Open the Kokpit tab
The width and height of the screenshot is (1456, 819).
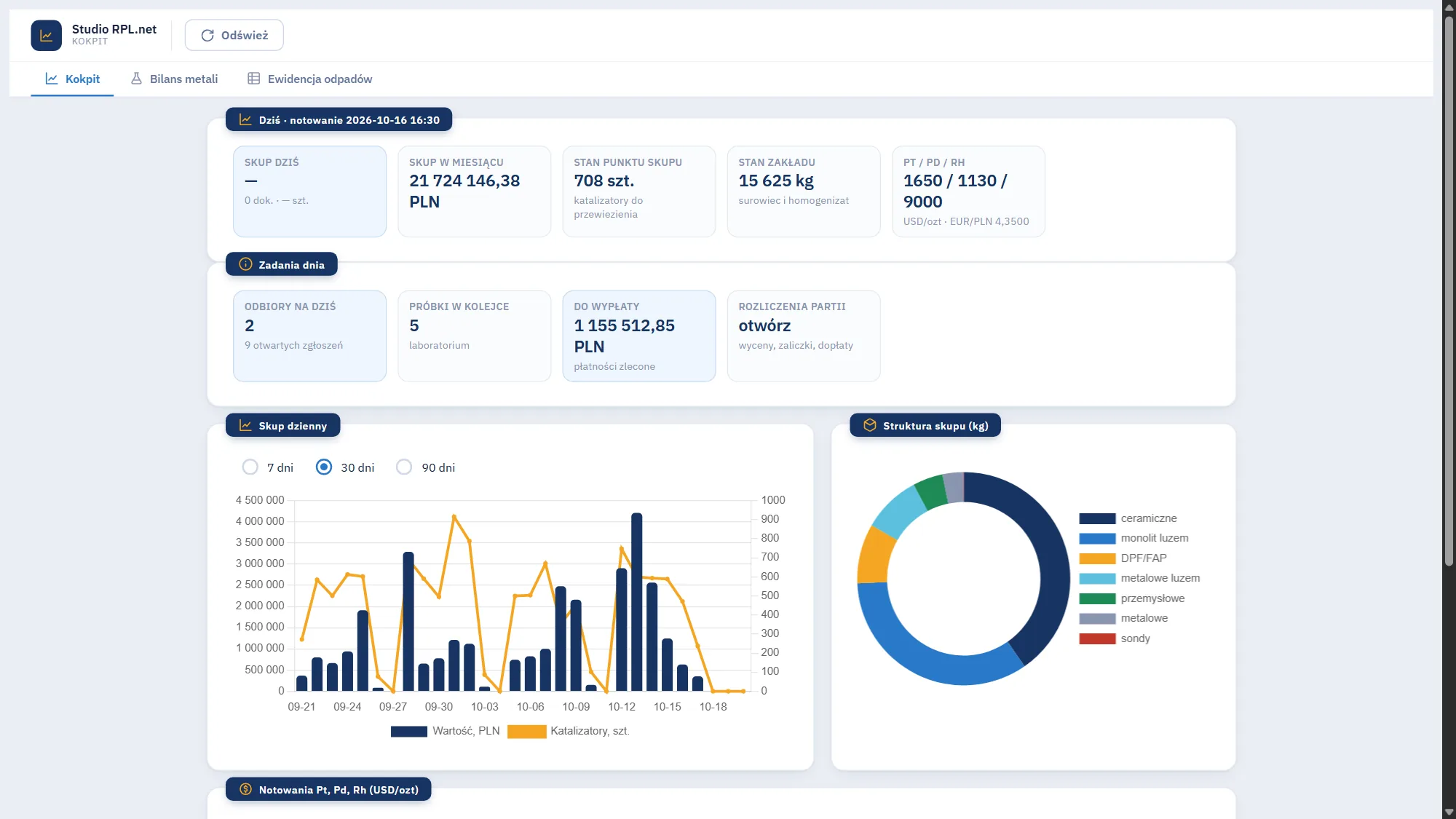[72, 79]
